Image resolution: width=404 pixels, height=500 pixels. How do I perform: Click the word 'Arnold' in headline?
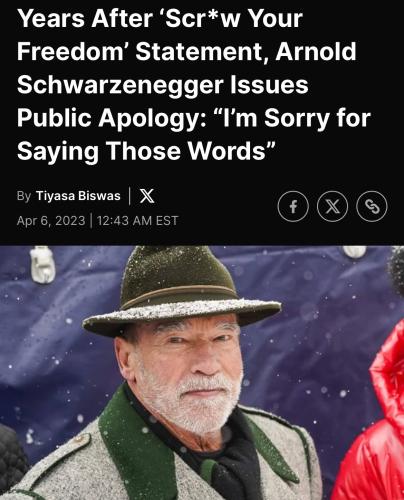coord(316,52)
